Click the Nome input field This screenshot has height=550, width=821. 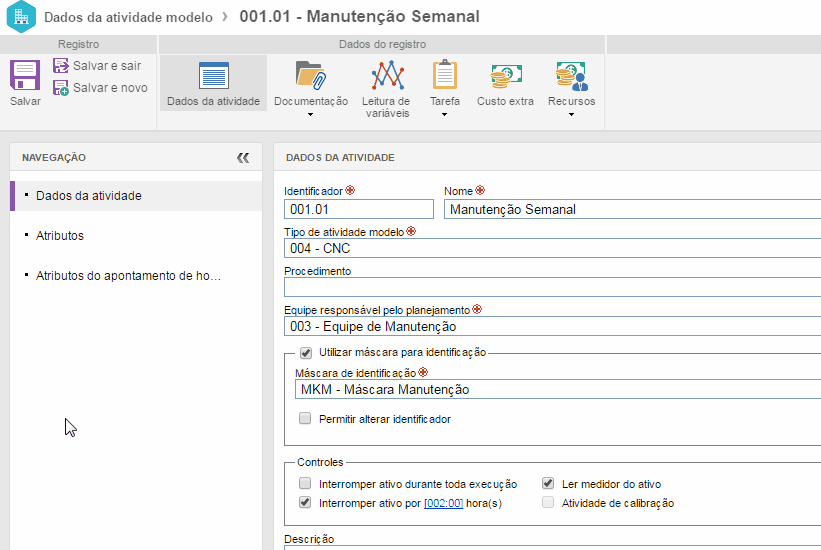[x=630, y=209]
